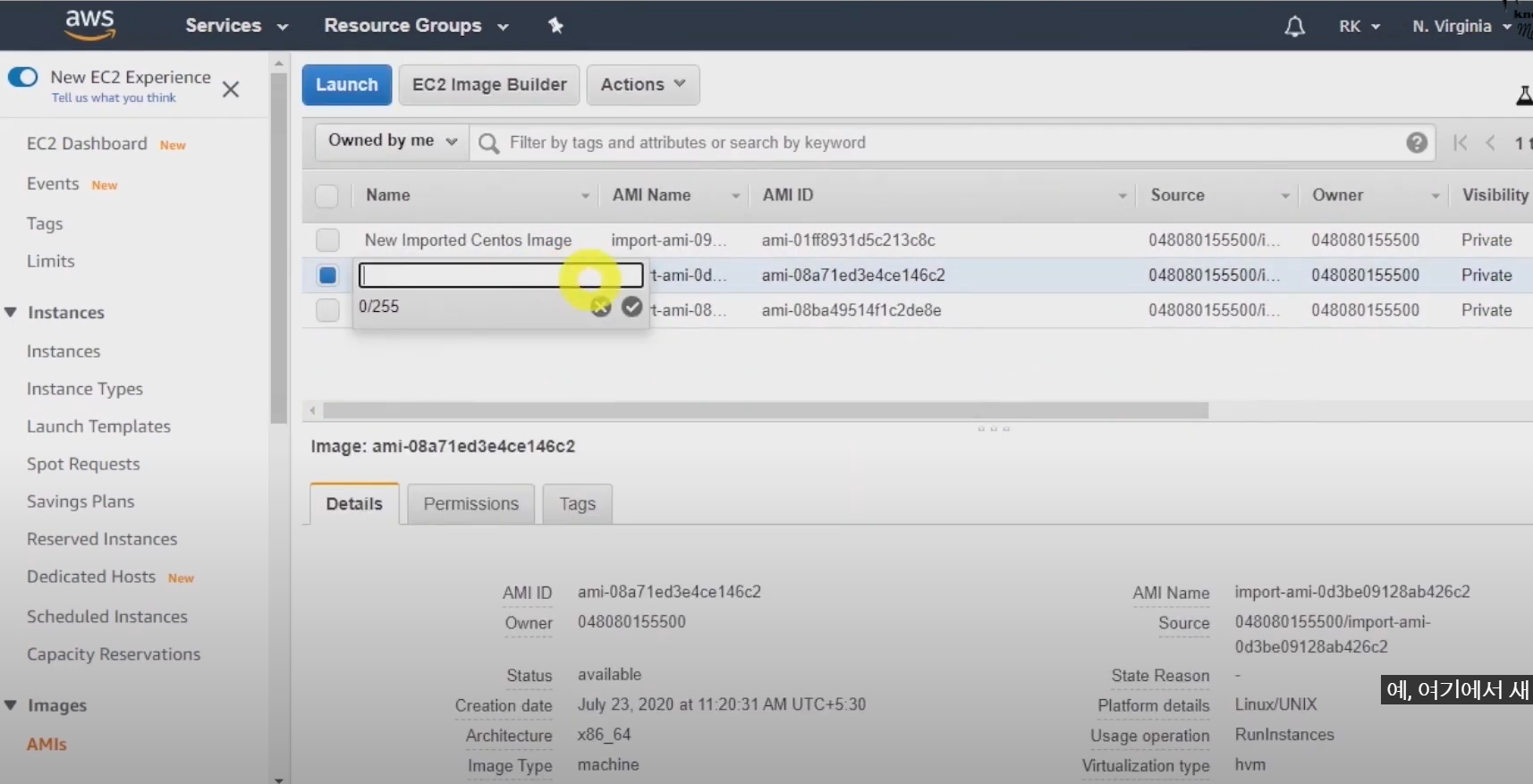Sort by the Name column header arrow
Screen dimensions: 1533x784
[x=585, y=196]
